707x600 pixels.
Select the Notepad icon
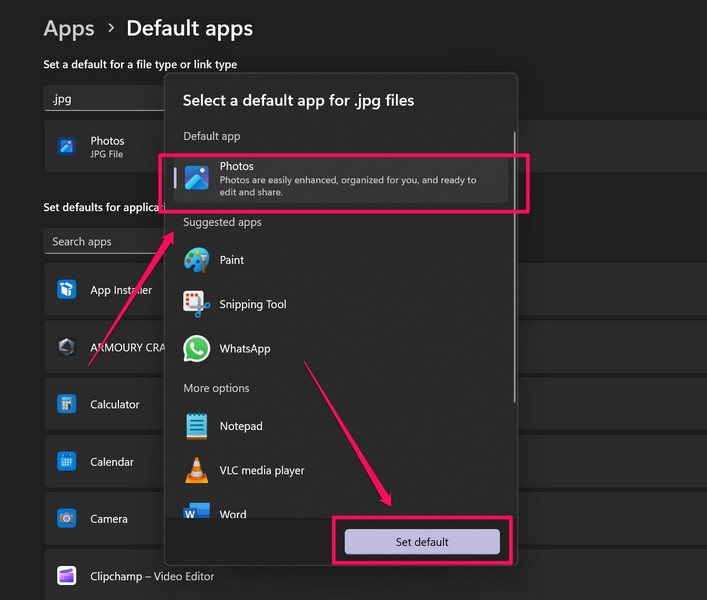tap(197, 426)
